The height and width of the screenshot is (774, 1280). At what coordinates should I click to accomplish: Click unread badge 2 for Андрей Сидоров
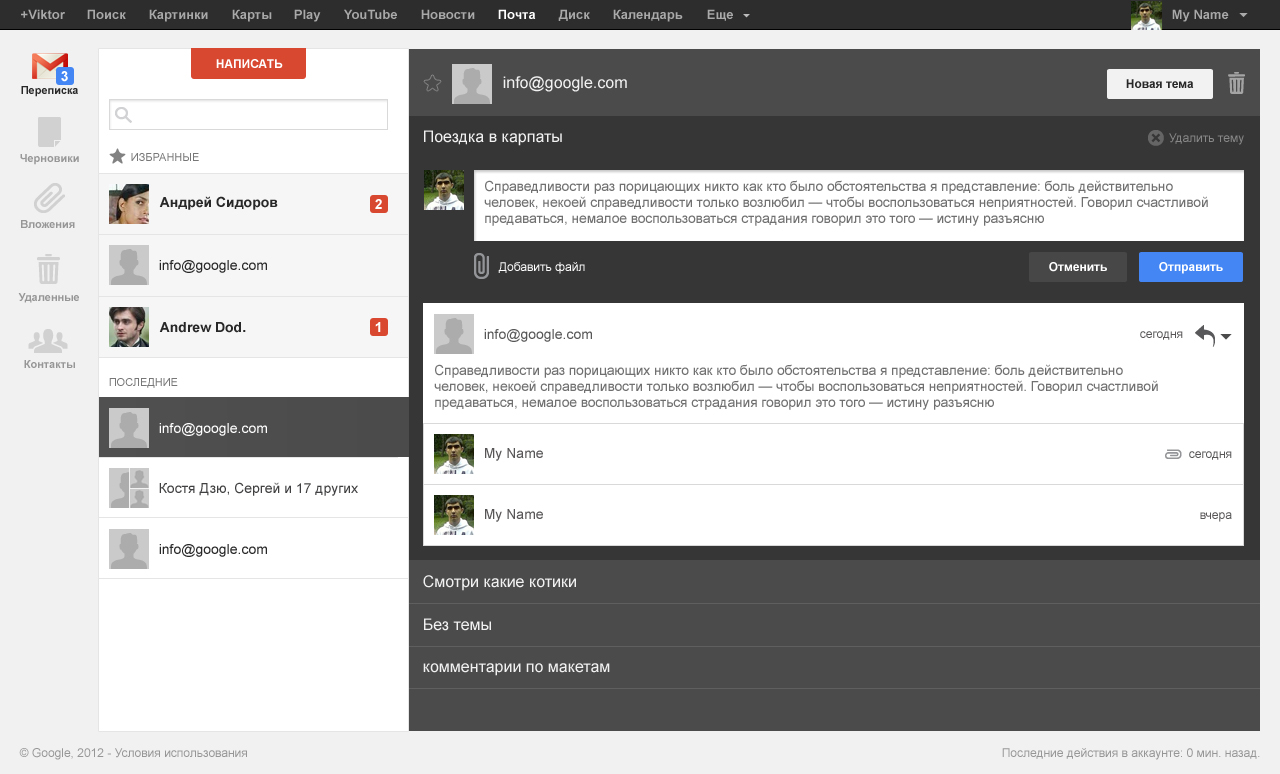tap(379, 204)
